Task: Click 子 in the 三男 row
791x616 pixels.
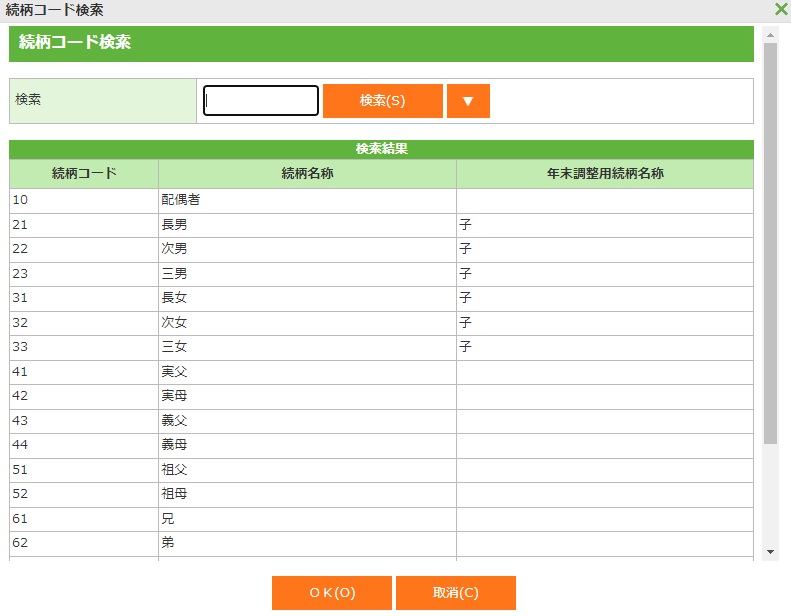Action: pos(605,274)
